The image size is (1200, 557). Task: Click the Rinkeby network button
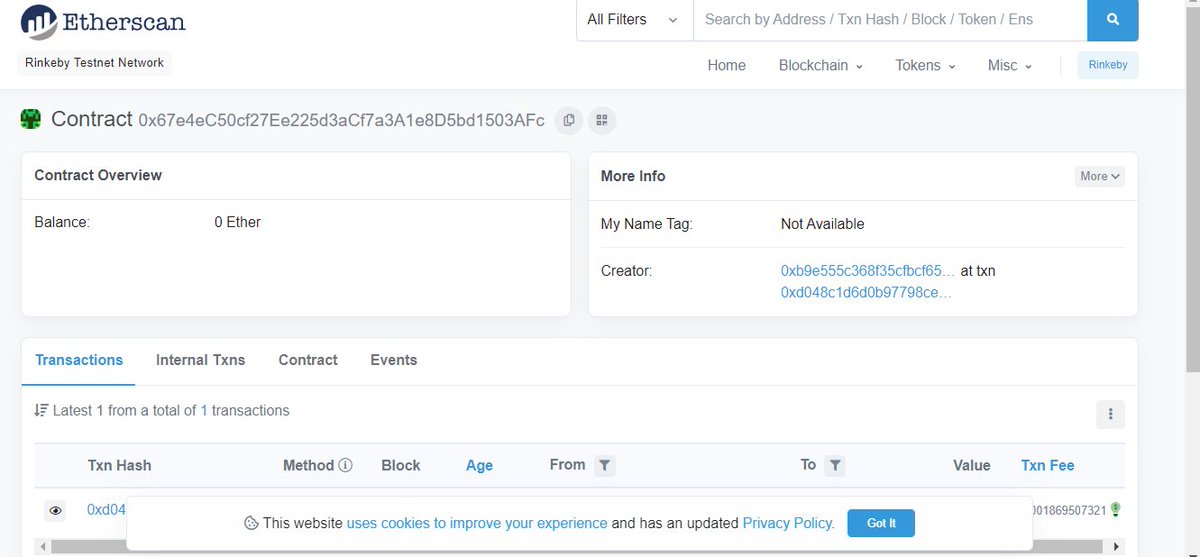click(1108, 65)
